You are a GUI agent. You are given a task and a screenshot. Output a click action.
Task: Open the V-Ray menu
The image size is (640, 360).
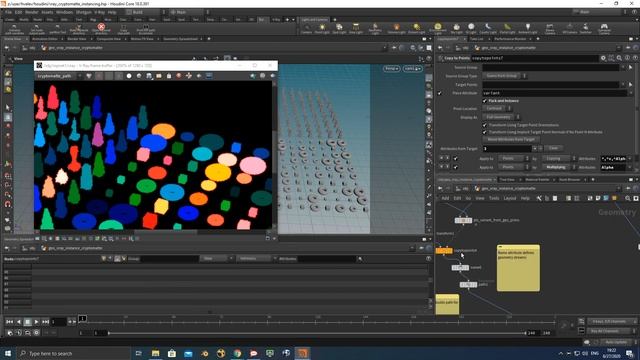pyautogui.click(x=99, y=12)
